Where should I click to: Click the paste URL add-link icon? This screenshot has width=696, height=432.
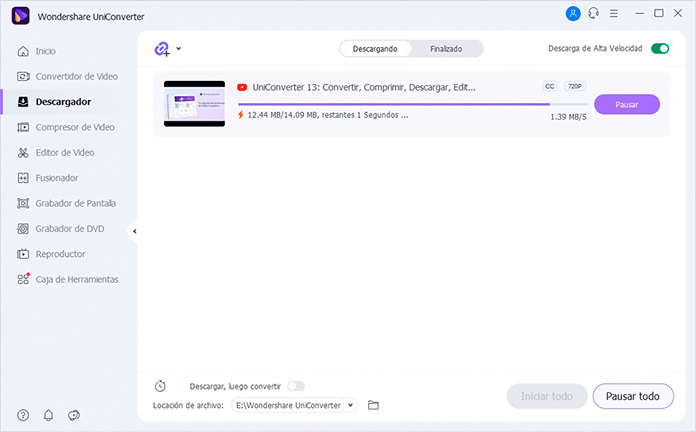tap(162, 49)
